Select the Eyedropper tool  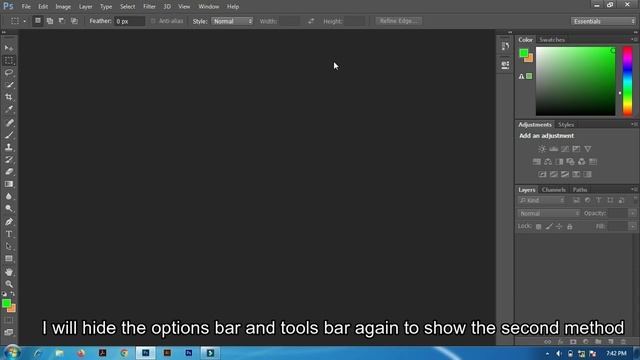pyautogui.click(x=9, y=109)
